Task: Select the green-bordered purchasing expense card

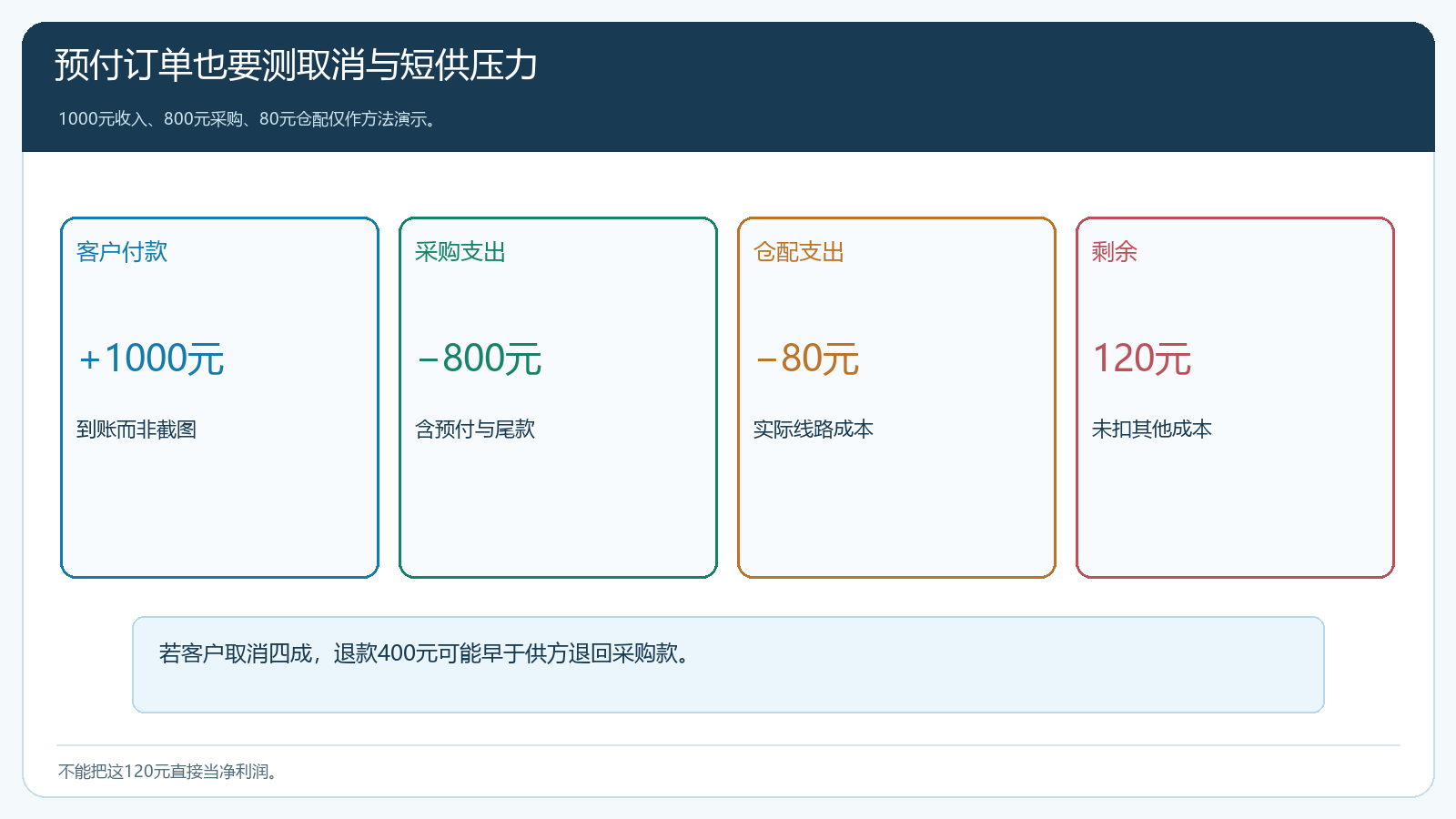Action: tap(558, 398)
